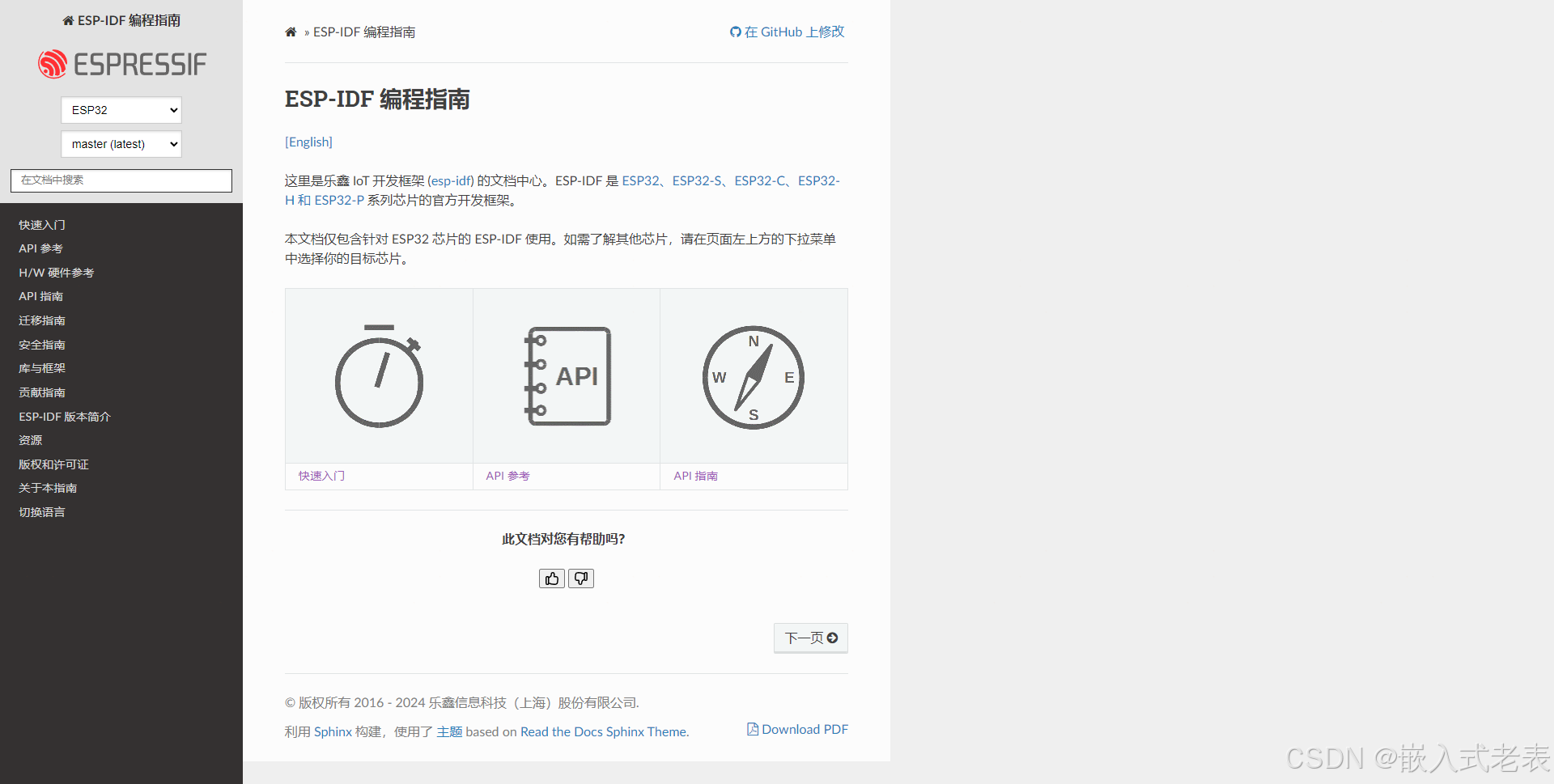Open the 快速入门 sidebar item

42,225
